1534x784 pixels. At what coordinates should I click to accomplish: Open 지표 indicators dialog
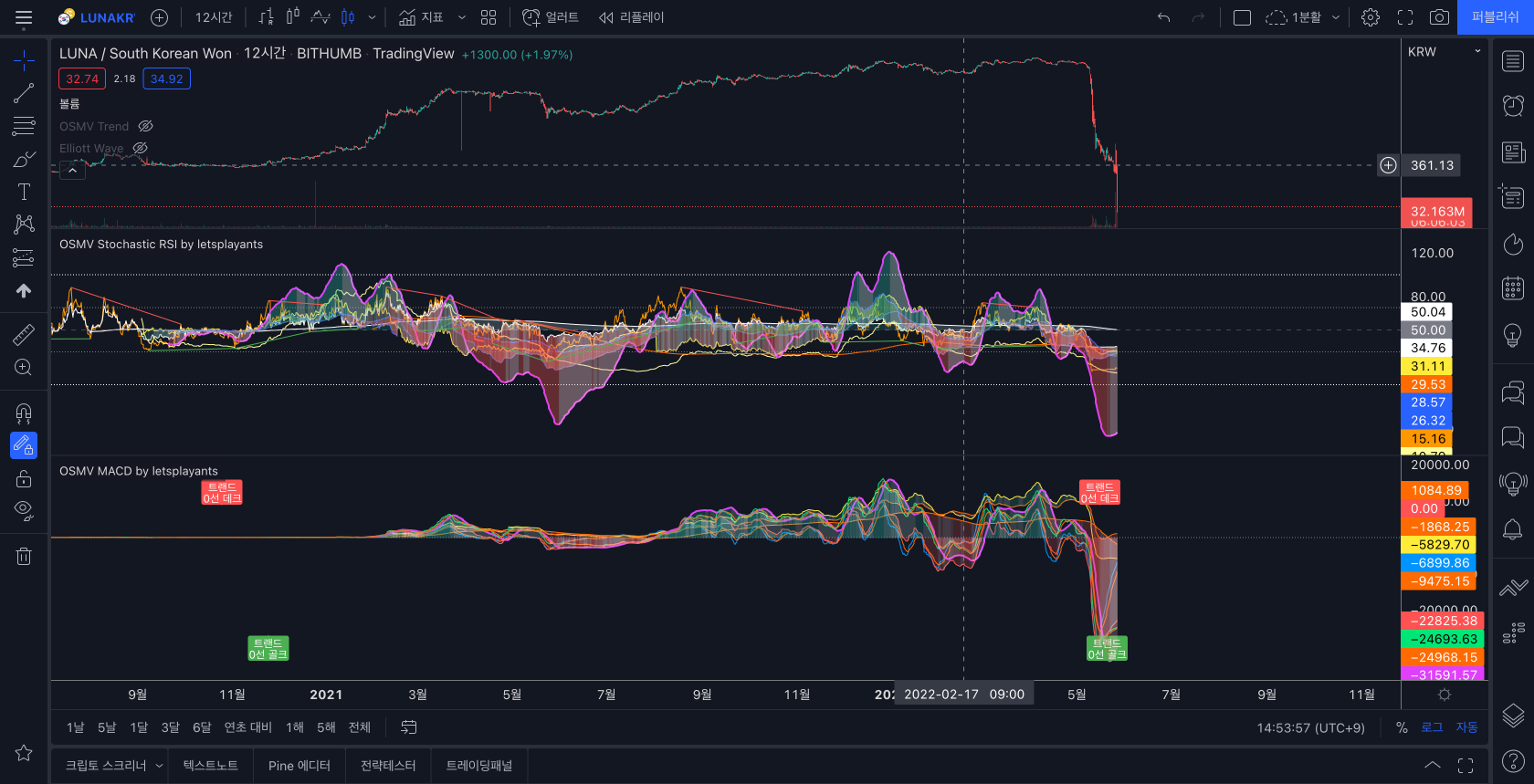click(421, 17)
